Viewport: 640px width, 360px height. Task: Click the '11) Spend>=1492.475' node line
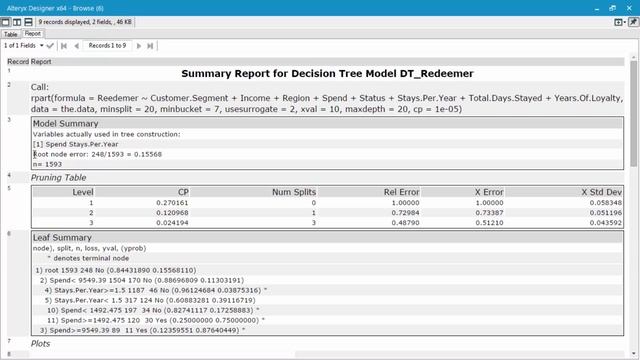click(x=156, y=320)
